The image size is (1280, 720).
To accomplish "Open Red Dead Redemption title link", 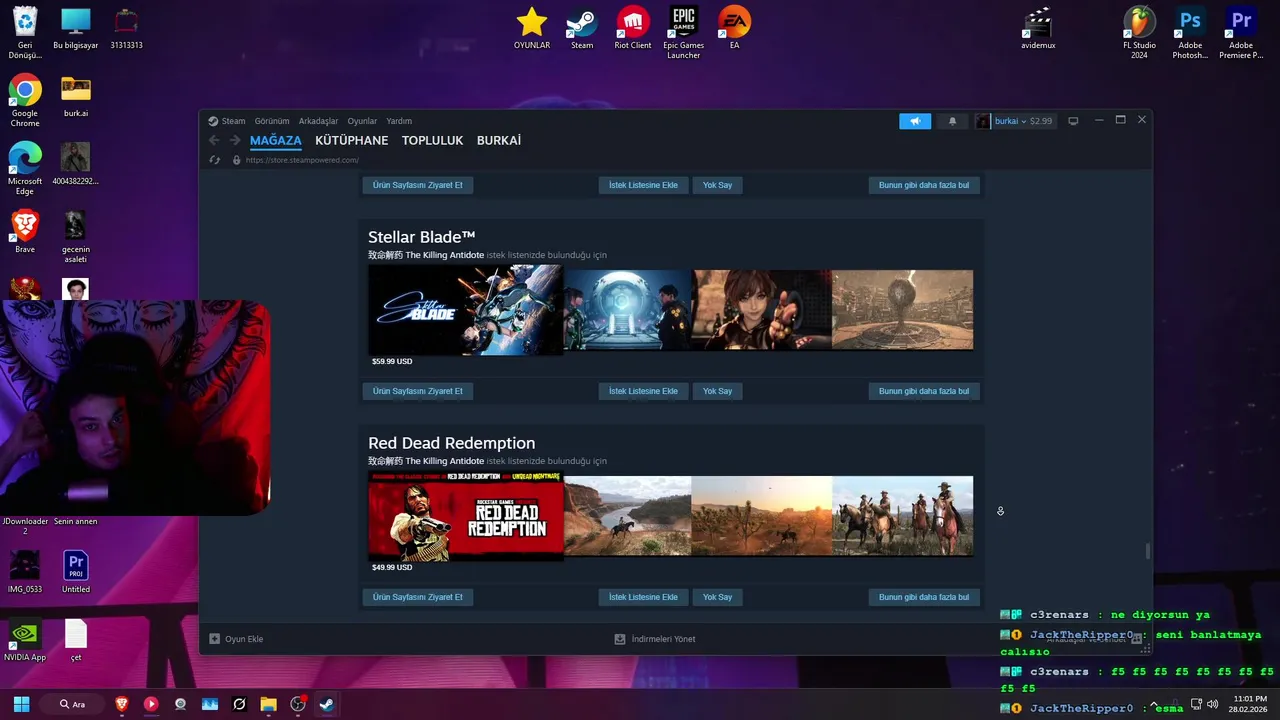I will pyautogui.click(x=451, y=443).
